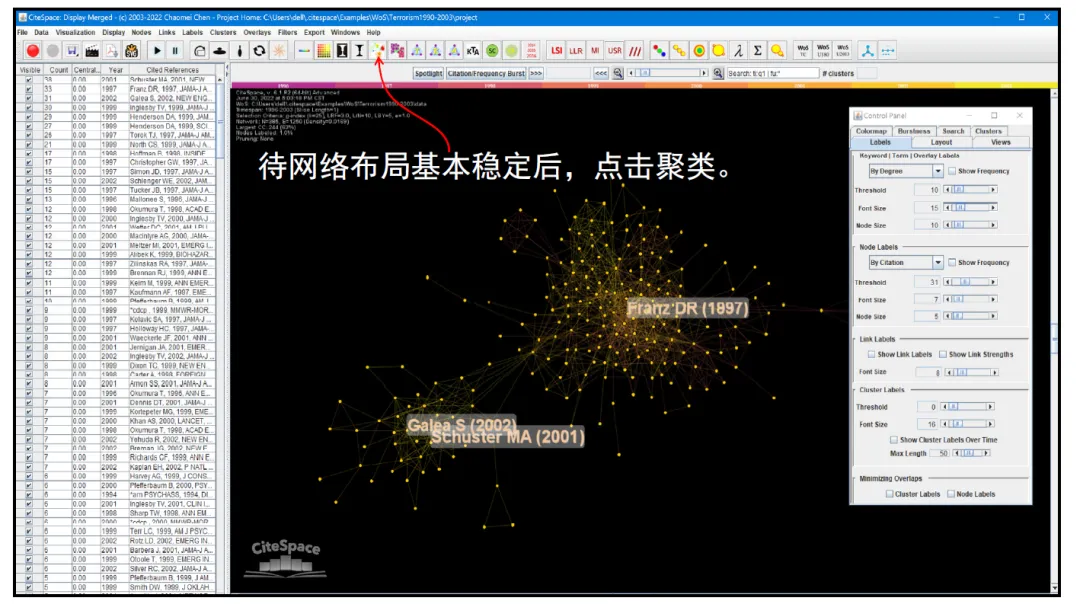Decrease Node Labels Threshold with left arrow
Viewport: 1080px width, 604px height.
click(x=948, y=282)
